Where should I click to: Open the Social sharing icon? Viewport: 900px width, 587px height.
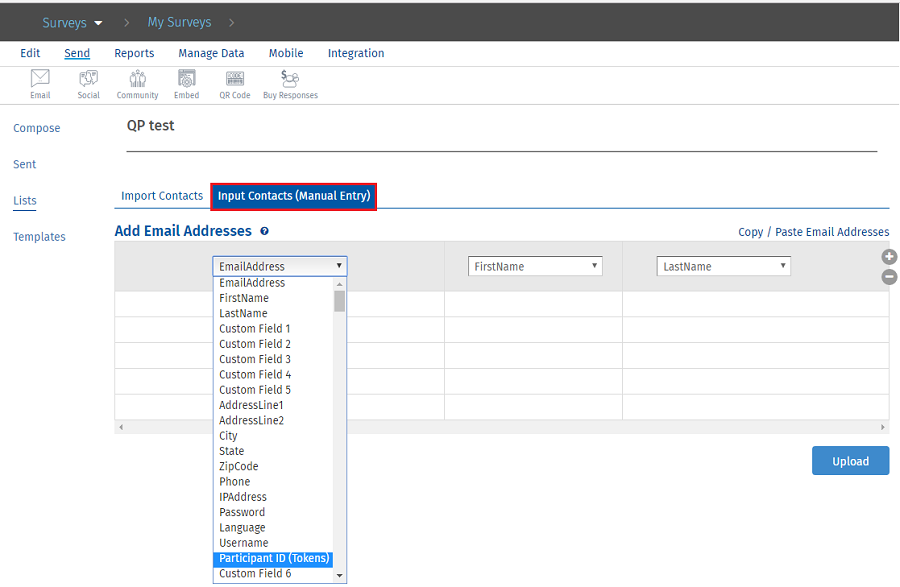point(88,80)
